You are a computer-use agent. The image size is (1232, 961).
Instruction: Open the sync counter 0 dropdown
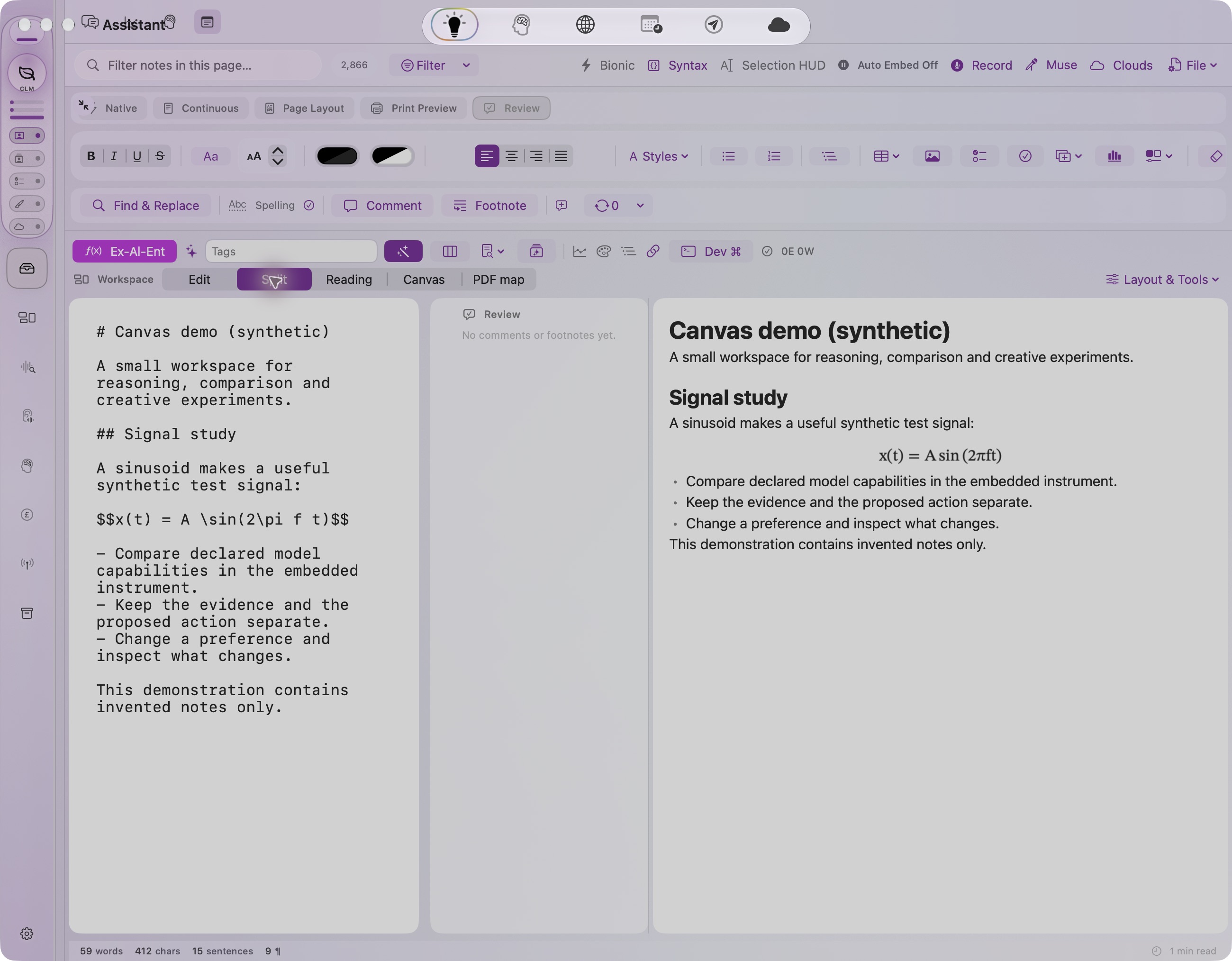click(x=618, y=206)
